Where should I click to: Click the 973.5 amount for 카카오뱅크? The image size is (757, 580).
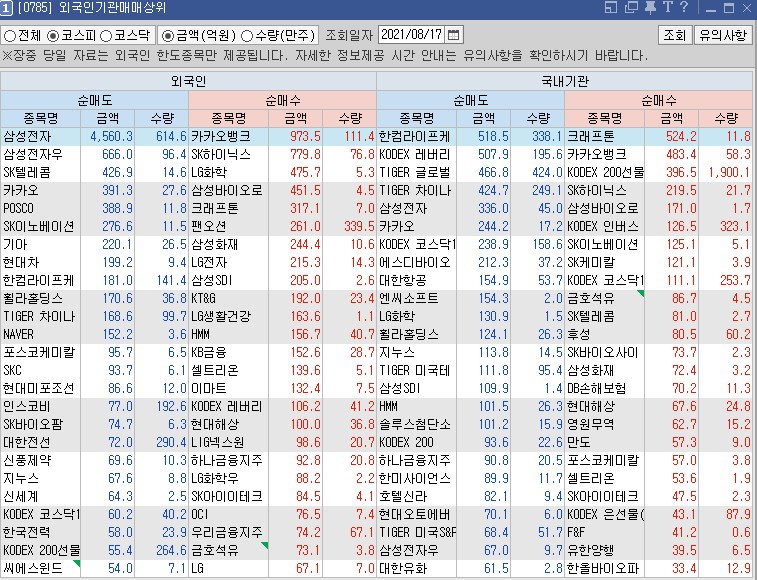click(x=305, y=137)
